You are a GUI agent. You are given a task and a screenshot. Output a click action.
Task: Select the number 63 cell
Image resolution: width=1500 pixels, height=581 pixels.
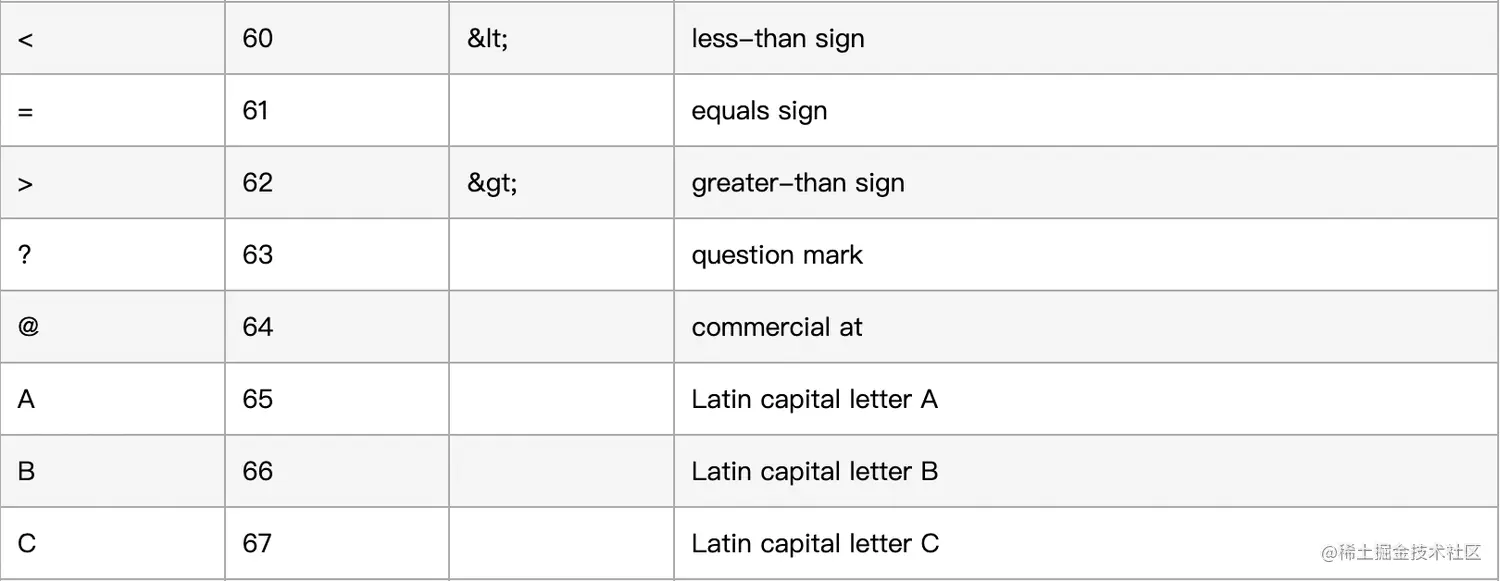tap(258, 255)
